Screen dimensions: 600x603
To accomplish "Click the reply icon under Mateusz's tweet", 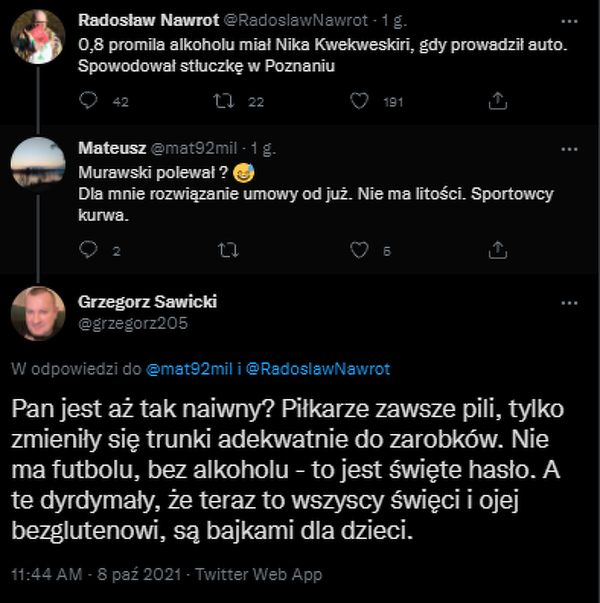I will 89,251.
